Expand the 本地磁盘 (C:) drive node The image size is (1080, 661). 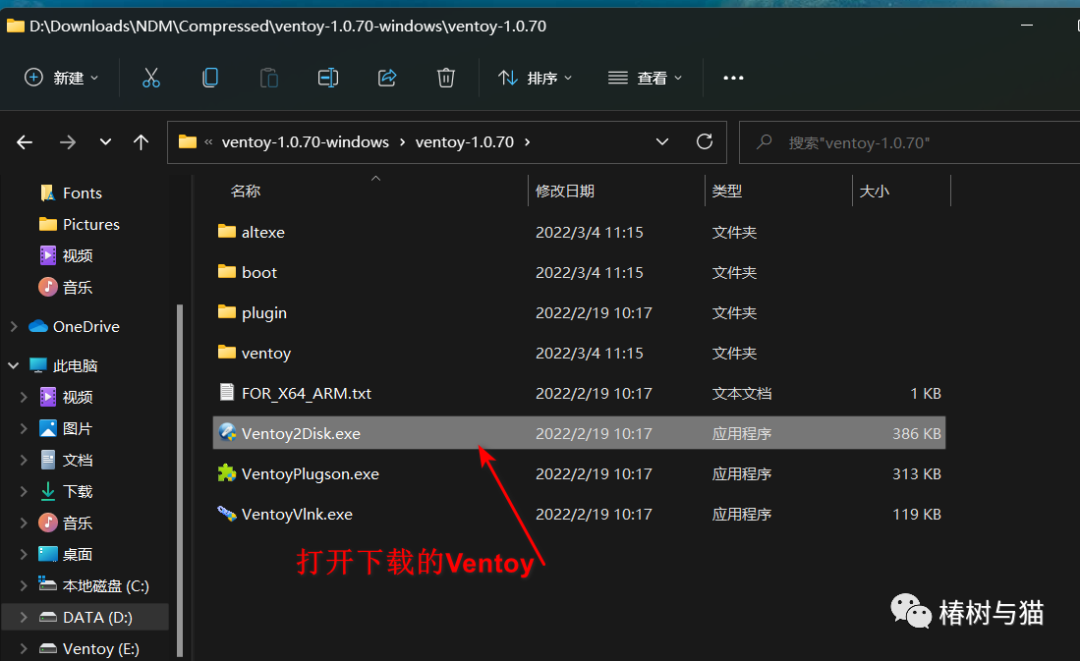pyautogui.click(x=23, y=585)
